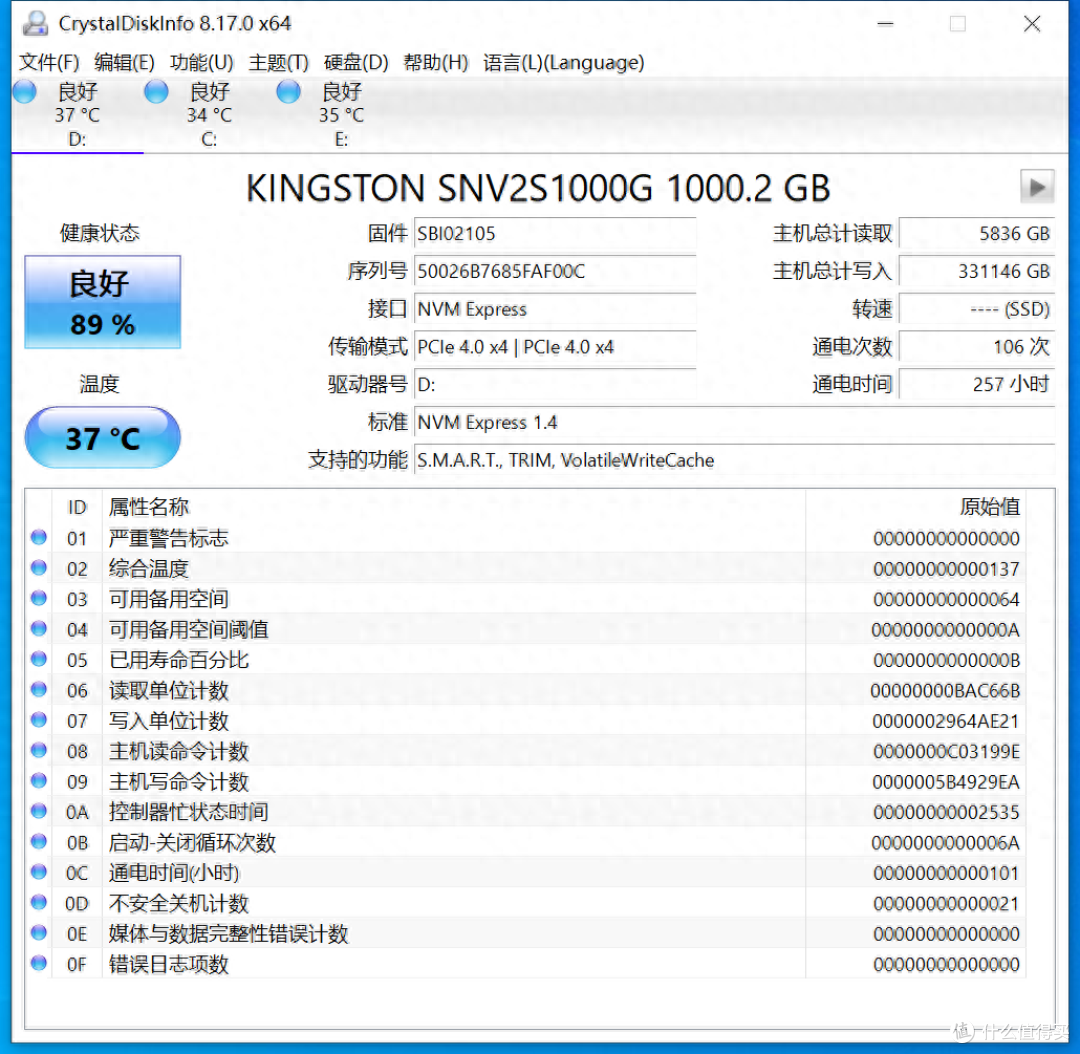Click the blue status dot for attribute 07

39,720
